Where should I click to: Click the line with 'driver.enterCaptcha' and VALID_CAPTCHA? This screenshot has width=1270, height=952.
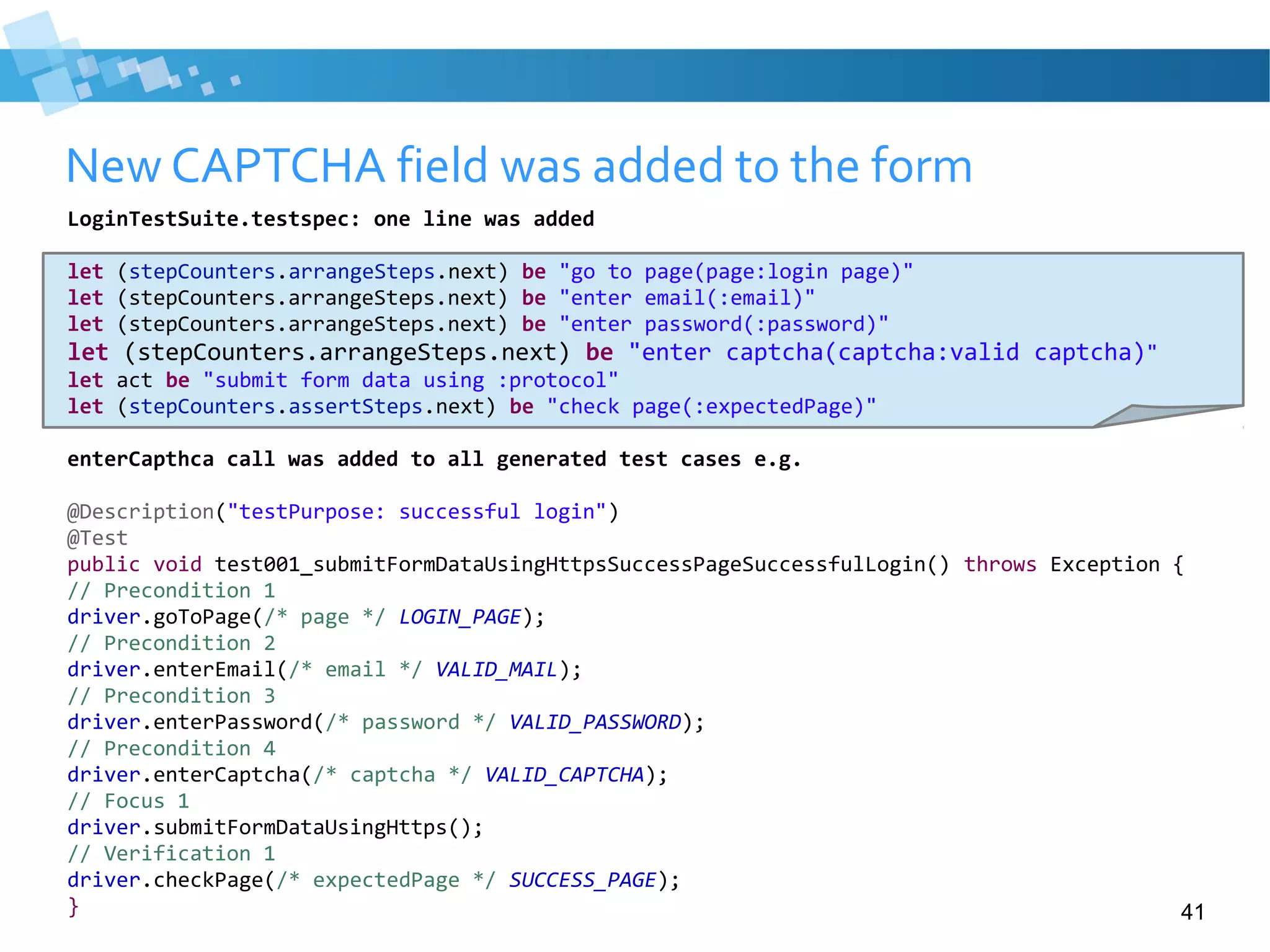[367, 775]
